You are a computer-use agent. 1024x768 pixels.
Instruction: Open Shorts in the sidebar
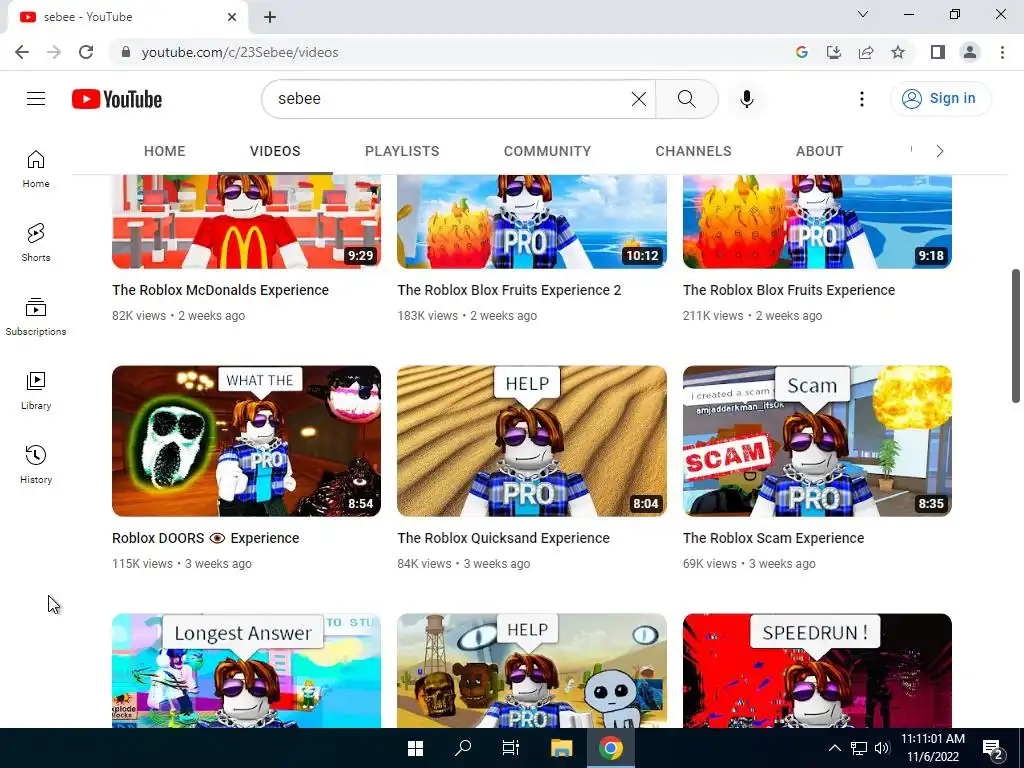coord(36,243)
